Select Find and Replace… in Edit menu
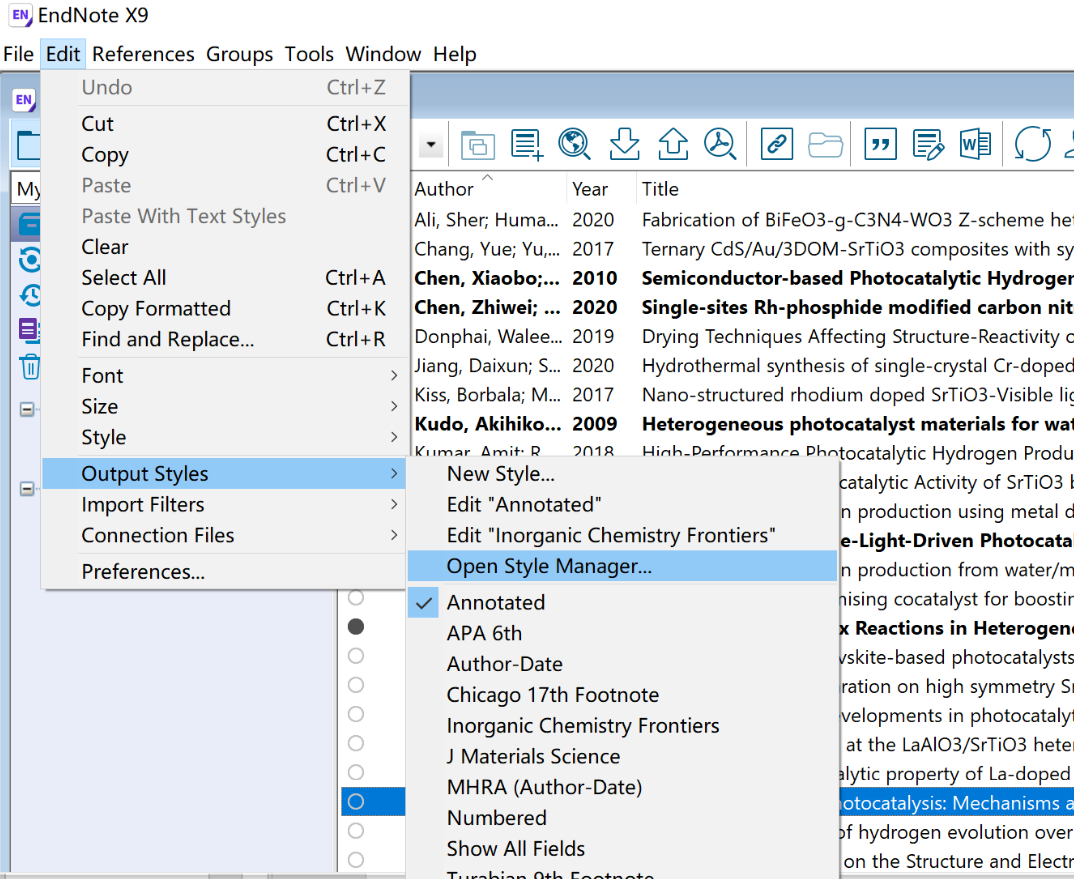Image resolution: width=1074 pixels, height=879 pixels. pos(225,339)
